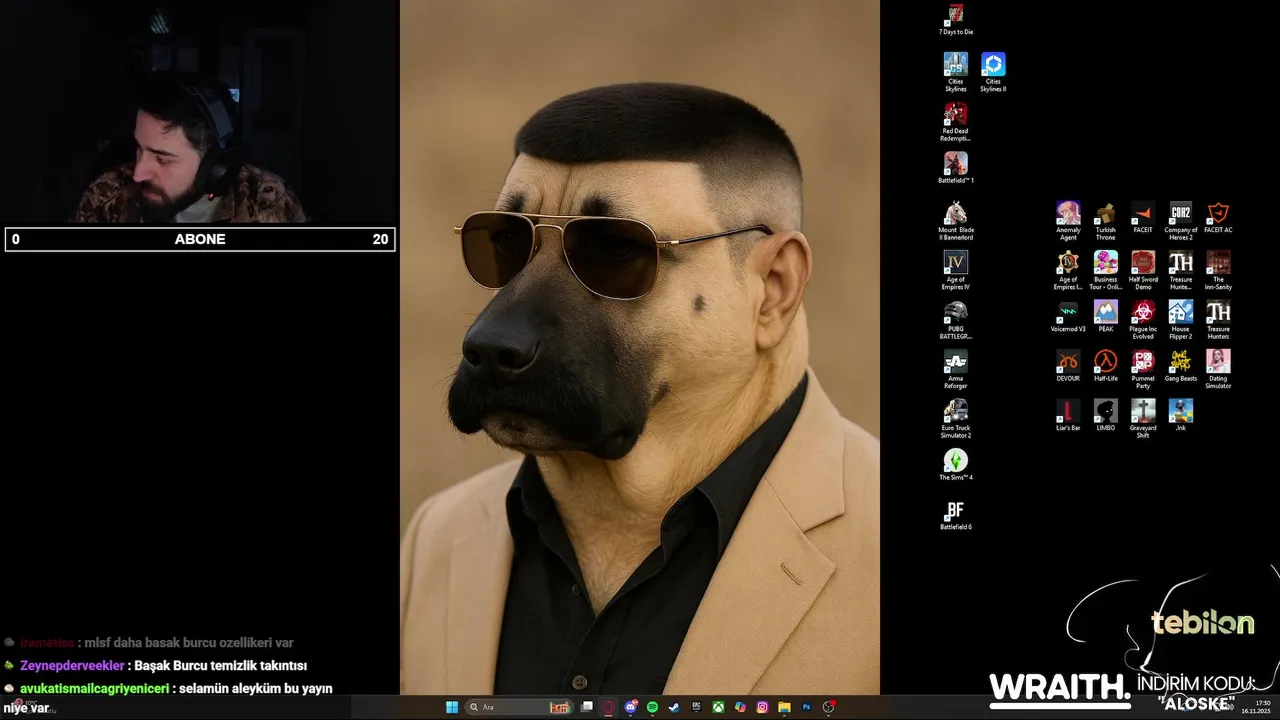Open the Turkish Throne shortcut

(1105, 220)
